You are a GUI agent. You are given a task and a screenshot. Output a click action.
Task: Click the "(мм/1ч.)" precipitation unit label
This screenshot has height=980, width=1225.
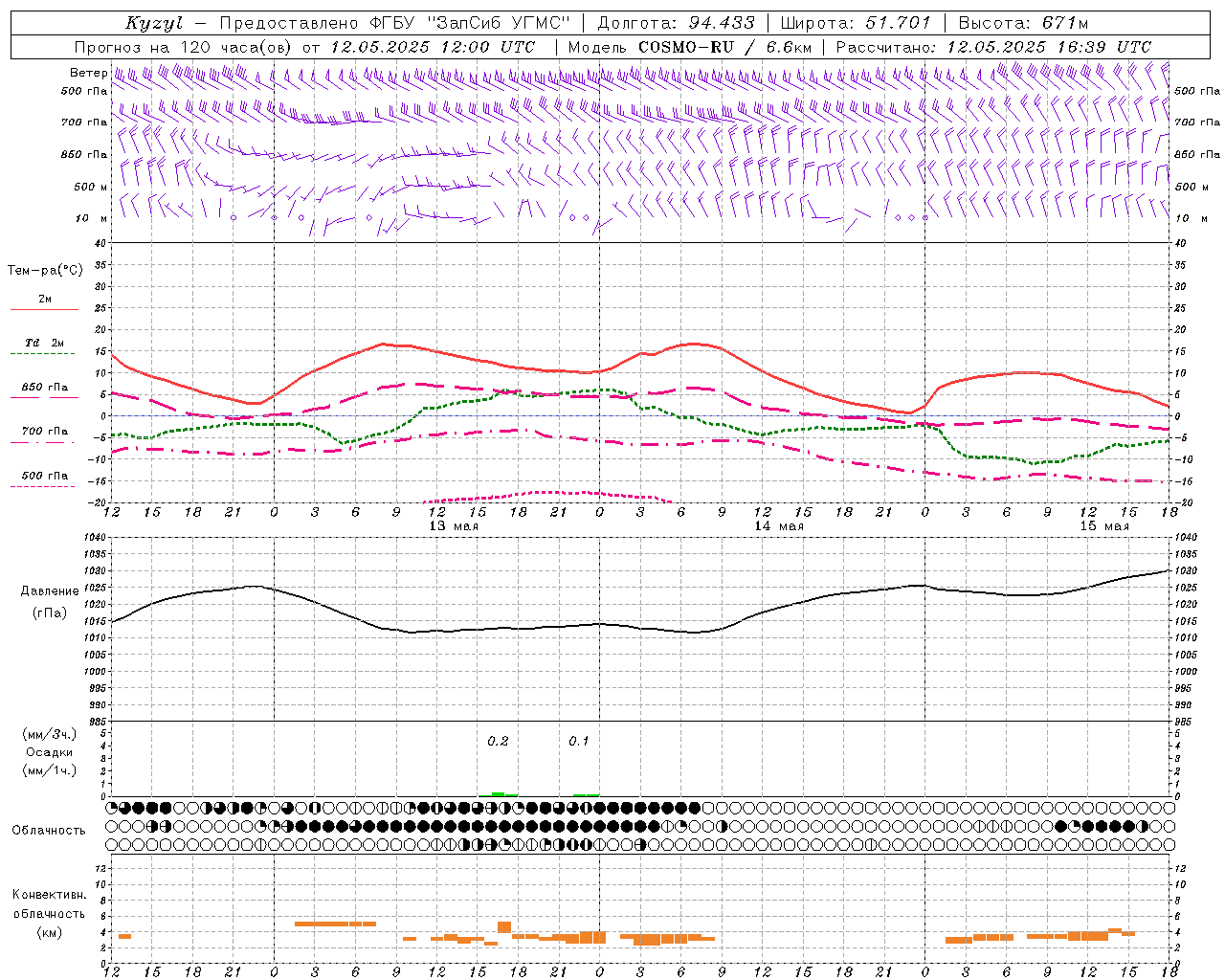(x=50, y=770)
